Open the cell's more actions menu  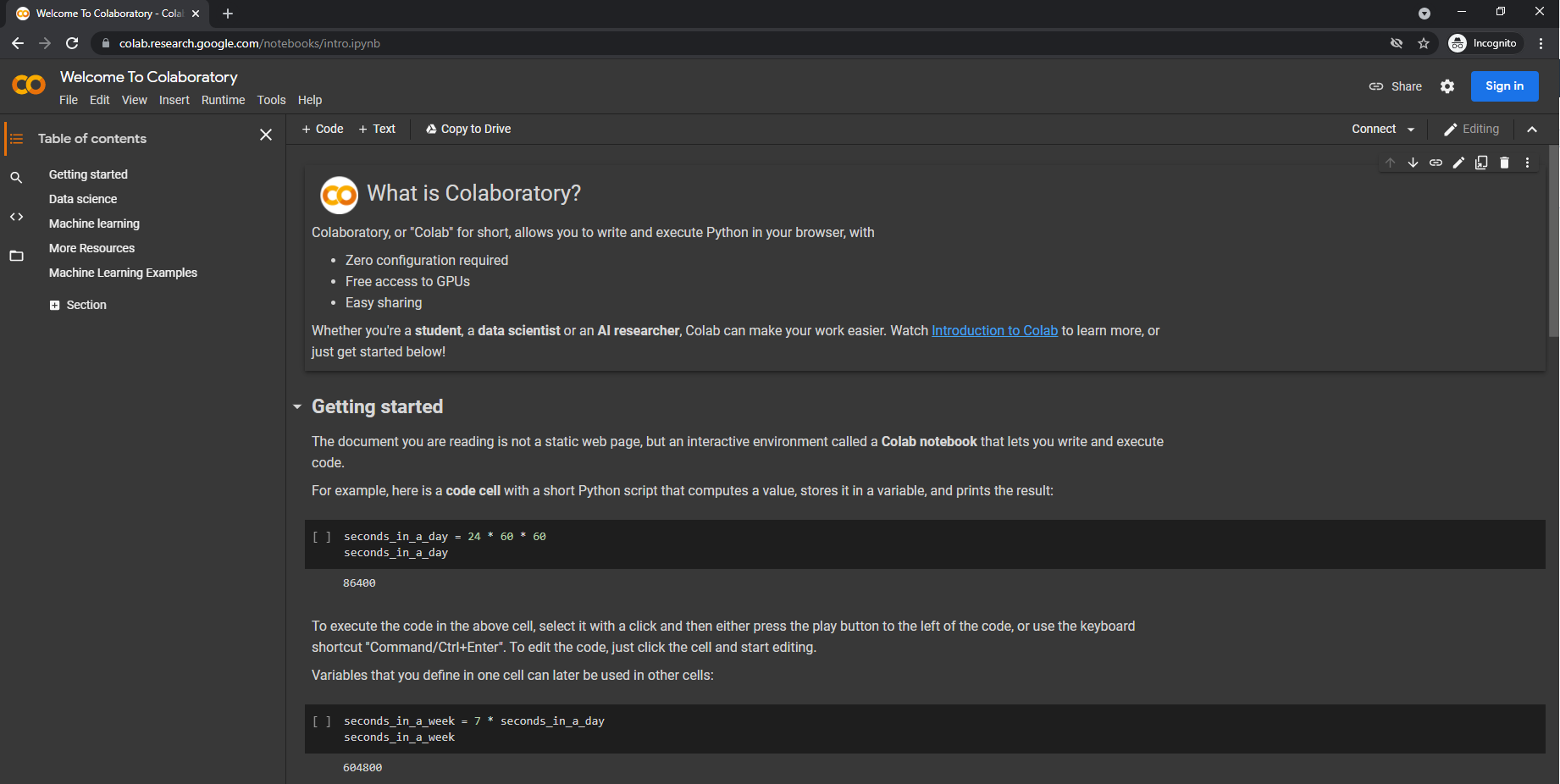1527,163
